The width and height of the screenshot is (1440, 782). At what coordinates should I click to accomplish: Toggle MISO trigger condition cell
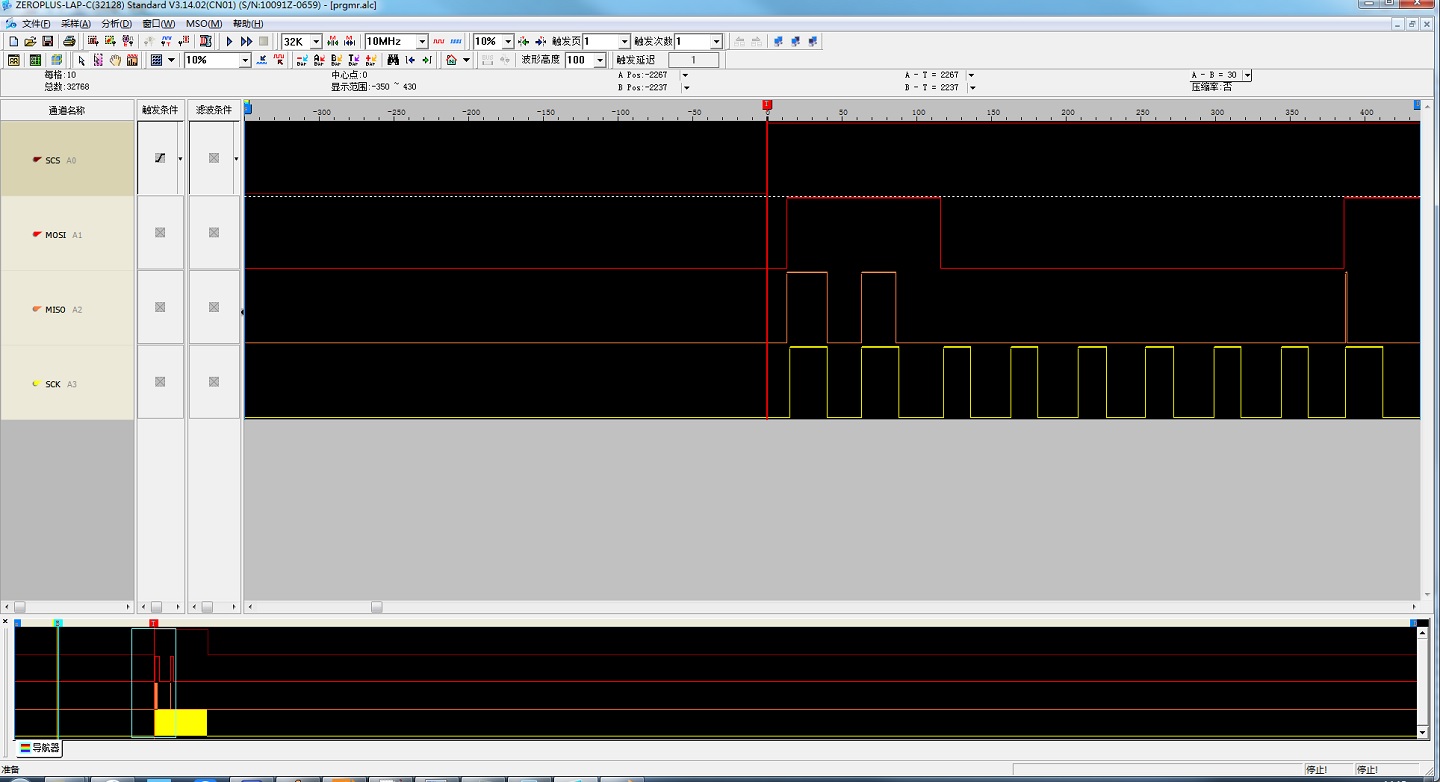tap(160, 307)
